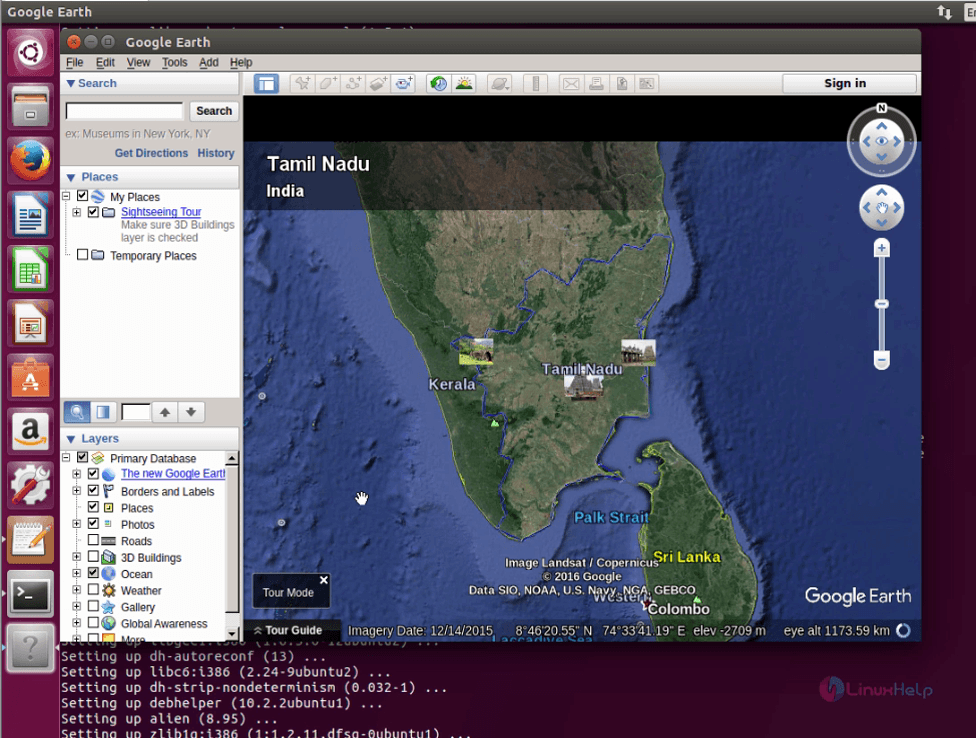Enable the Roads layer checkbox

tap(94, 541)
